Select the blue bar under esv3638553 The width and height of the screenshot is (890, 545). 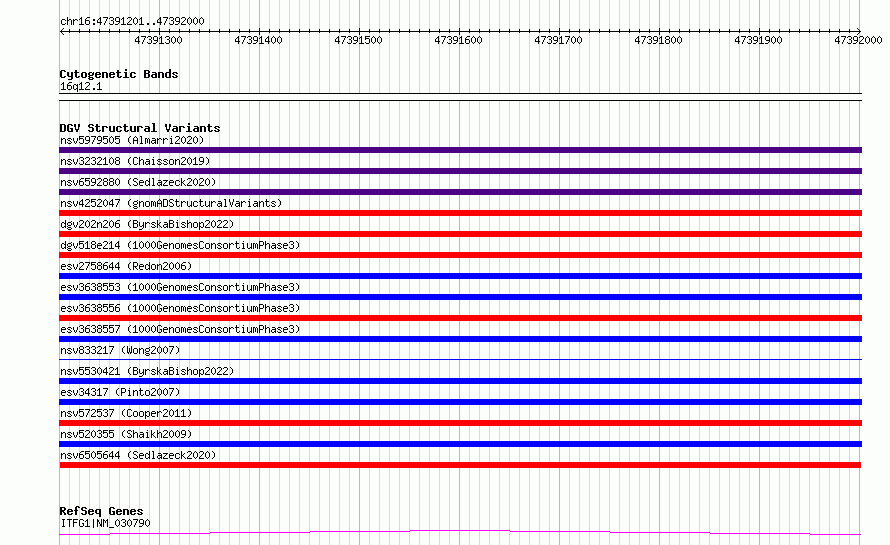tap(460, 297)
